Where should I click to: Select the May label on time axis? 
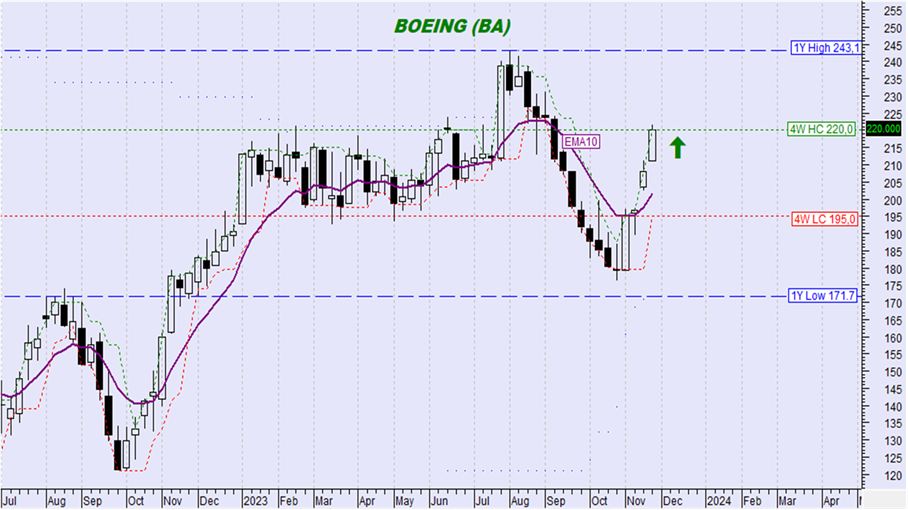pyautogui.click(x=405, y=501)
